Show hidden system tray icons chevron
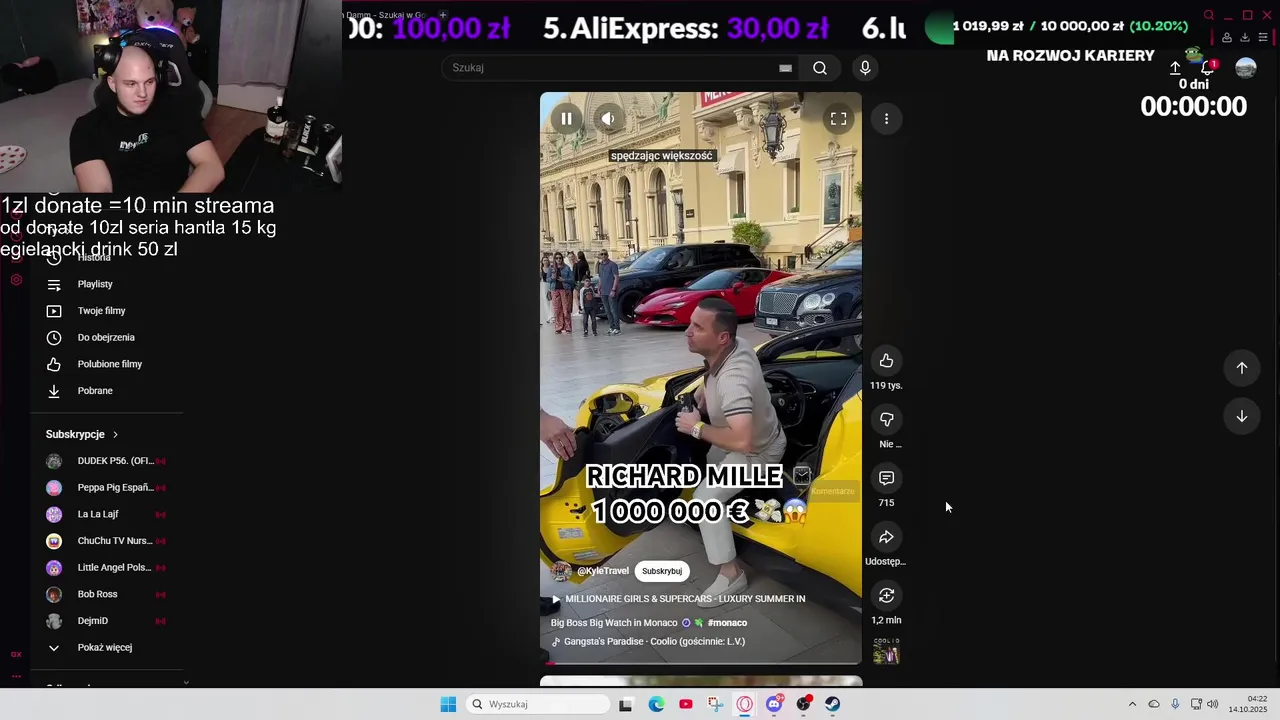The width and height of the screenshot is (1280, 720). coord(1132,704)
